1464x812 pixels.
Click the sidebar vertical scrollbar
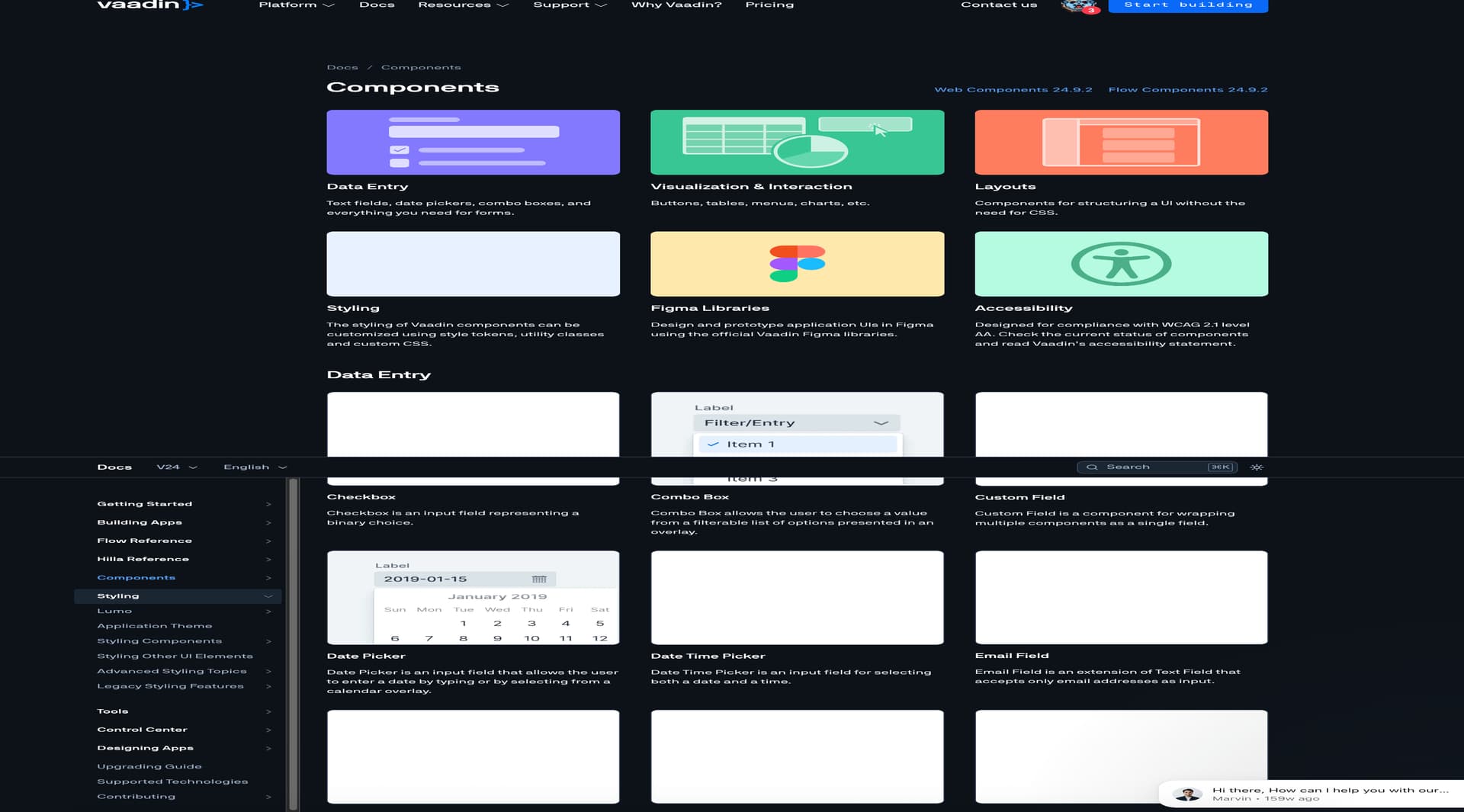click(293, 644)
